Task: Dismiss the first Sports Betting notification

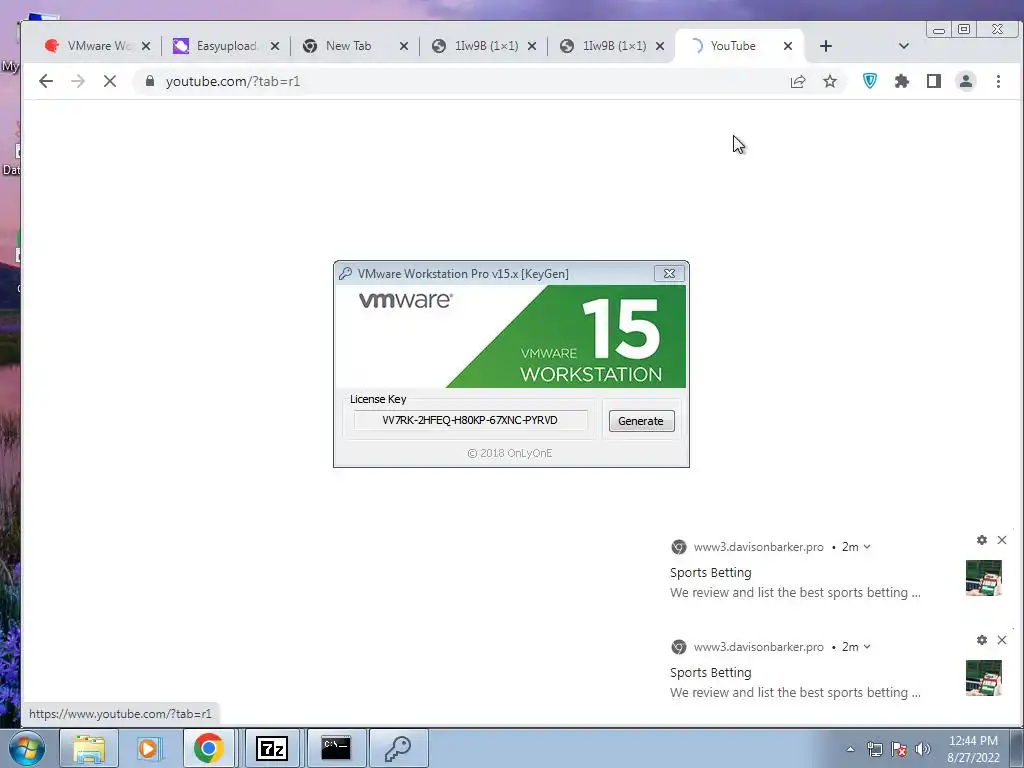Action: click(1002, 540)
